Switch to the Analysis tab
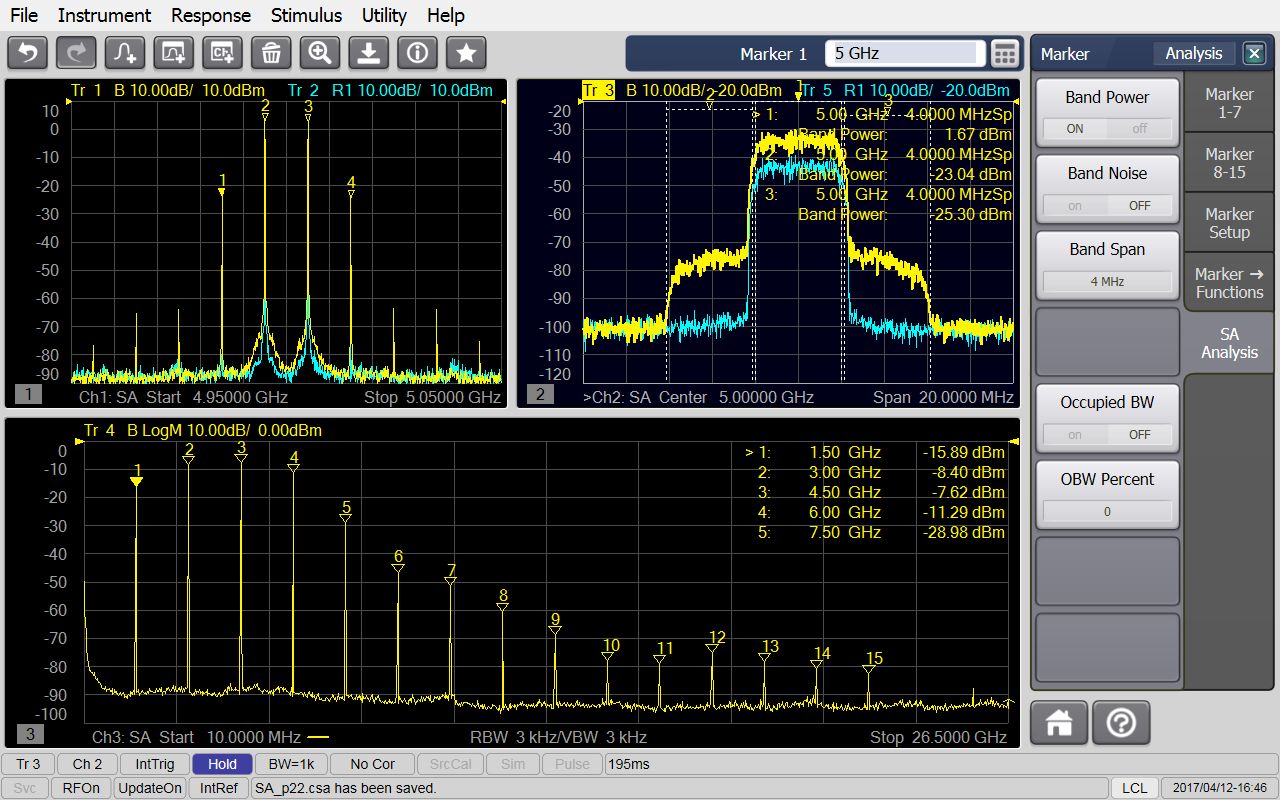Image resolution: width=1280 pixels, height=800 pixels. point(1193,53)
